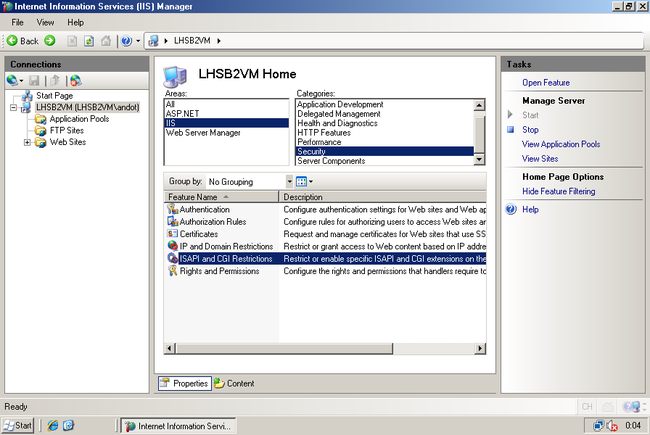Click the arrow after LHSB2VM in address bar
This screenshot has width=650, height=435.
pyautogui.click(x=219, y=41)
